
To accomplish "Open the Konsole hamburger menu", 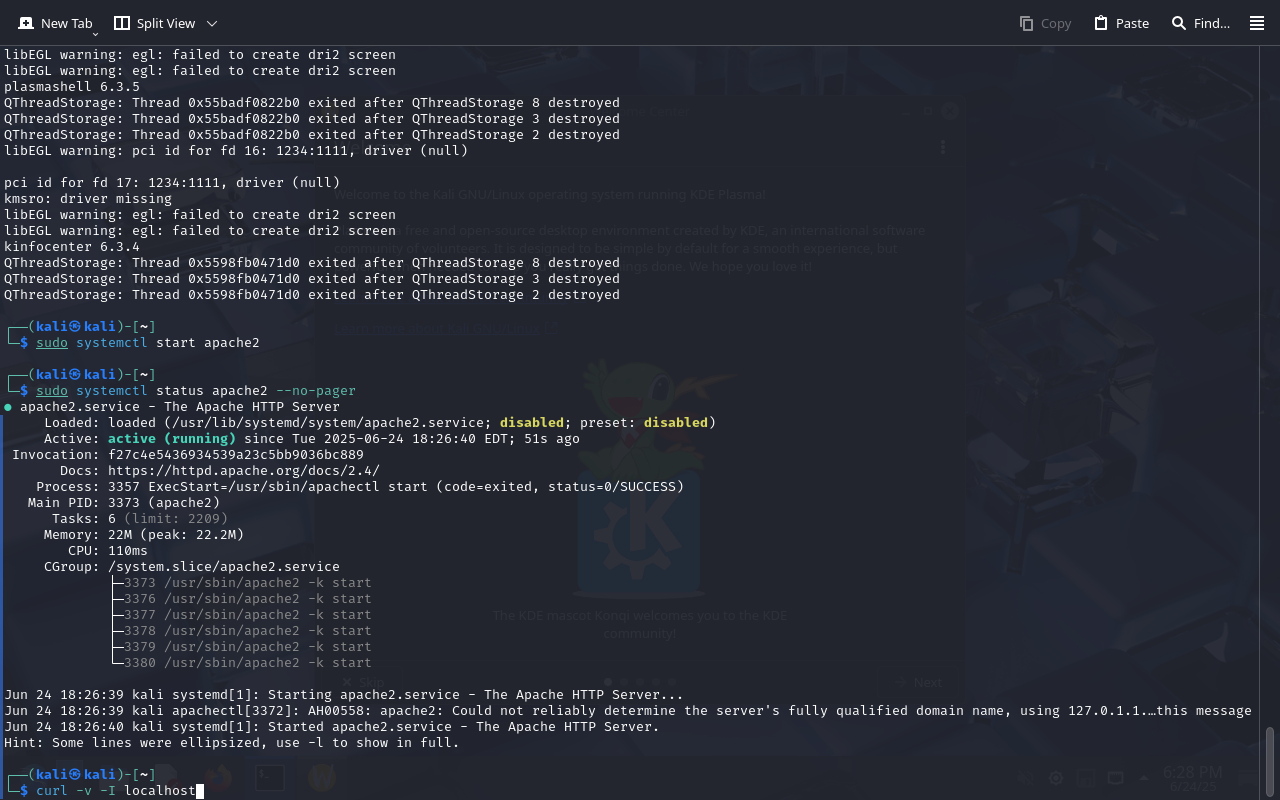I will pyautogui.click(x=1257, y=23).
